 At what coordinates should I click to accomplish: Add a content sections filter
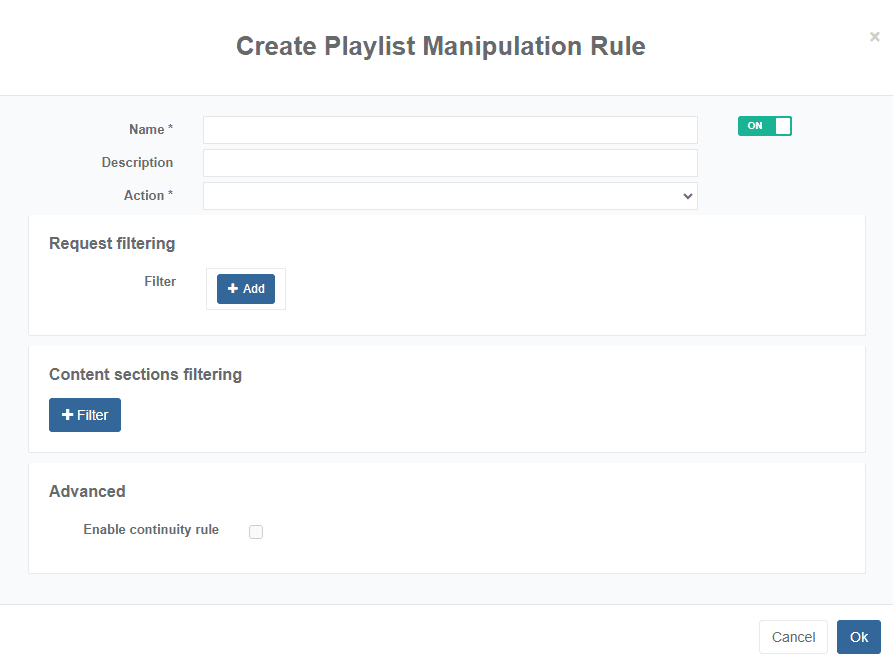pyautogui.click(x=84, y=414)
